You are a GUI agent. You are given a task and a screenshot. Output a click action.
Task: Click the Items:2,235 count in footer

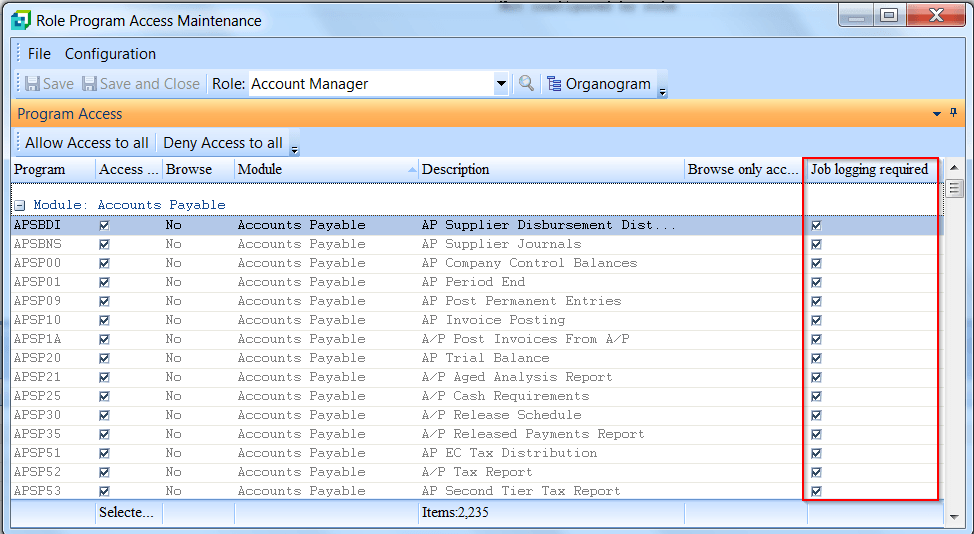click(x=455, y=512)
